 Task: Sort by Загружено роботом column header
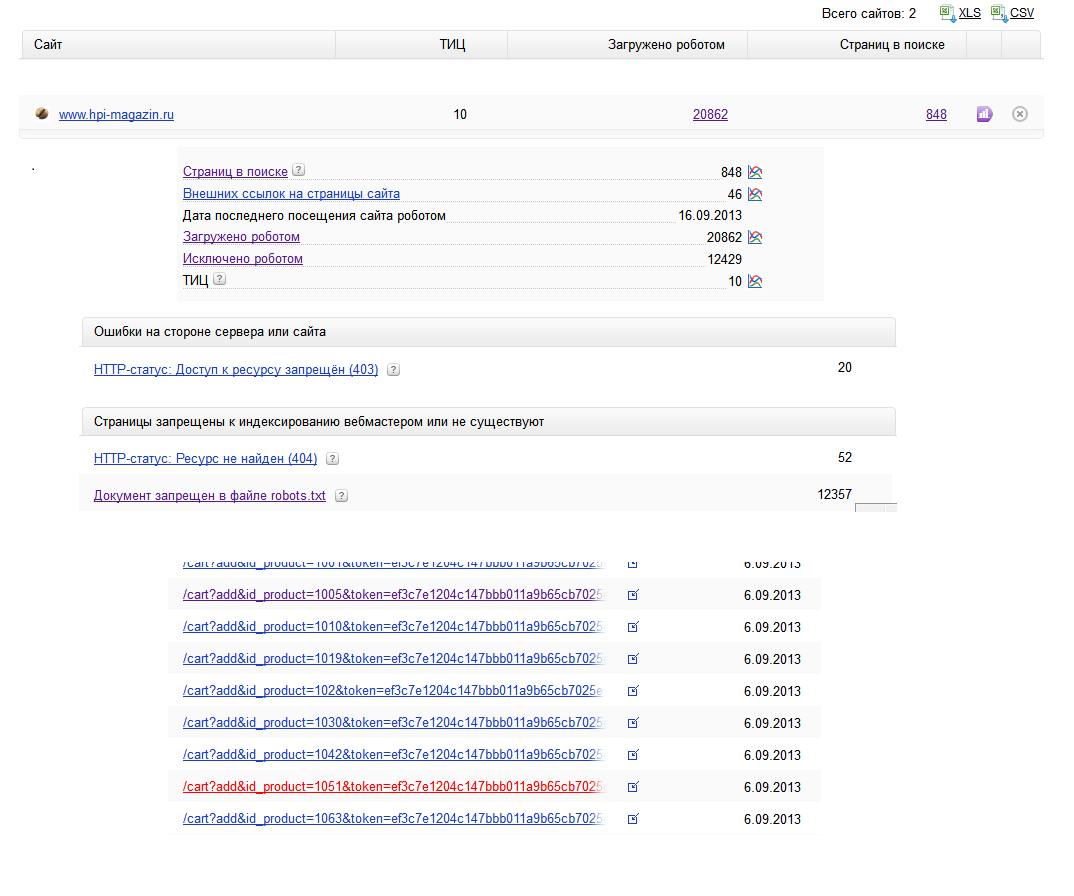point(666,45)
